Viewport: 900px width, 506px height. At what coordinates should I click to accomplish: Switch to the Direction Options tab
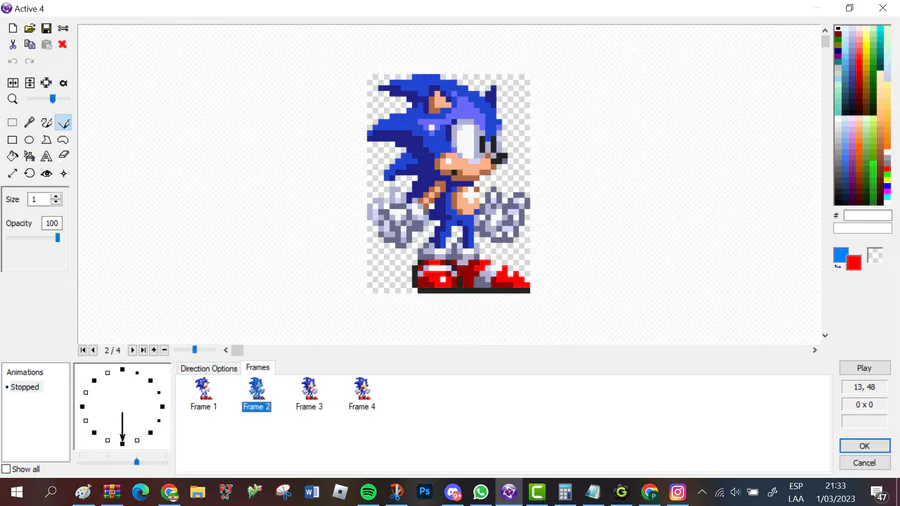208,368
